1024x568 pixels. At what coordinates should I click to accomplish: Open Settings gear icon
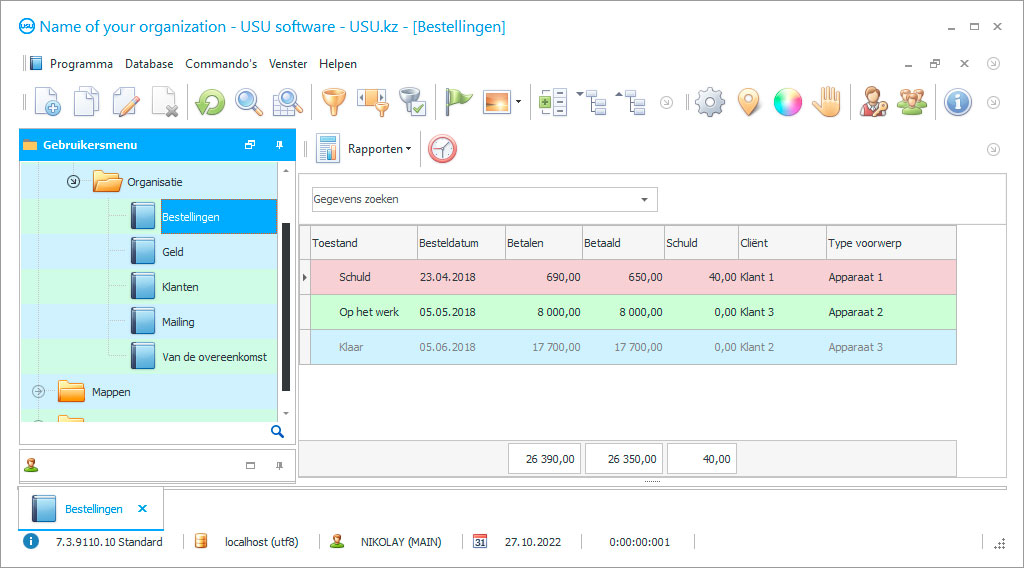[x=710, y=102]
